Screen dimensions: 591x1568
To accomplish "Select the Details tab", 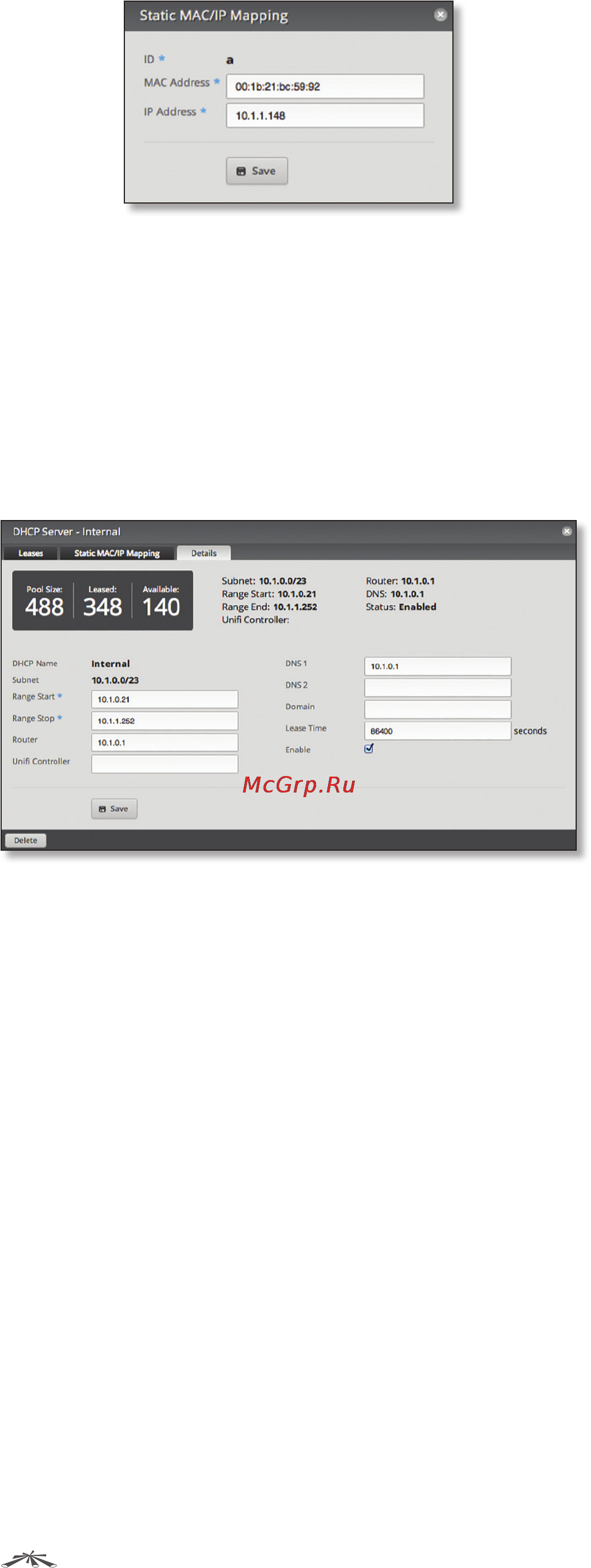I will coord(204,553).
